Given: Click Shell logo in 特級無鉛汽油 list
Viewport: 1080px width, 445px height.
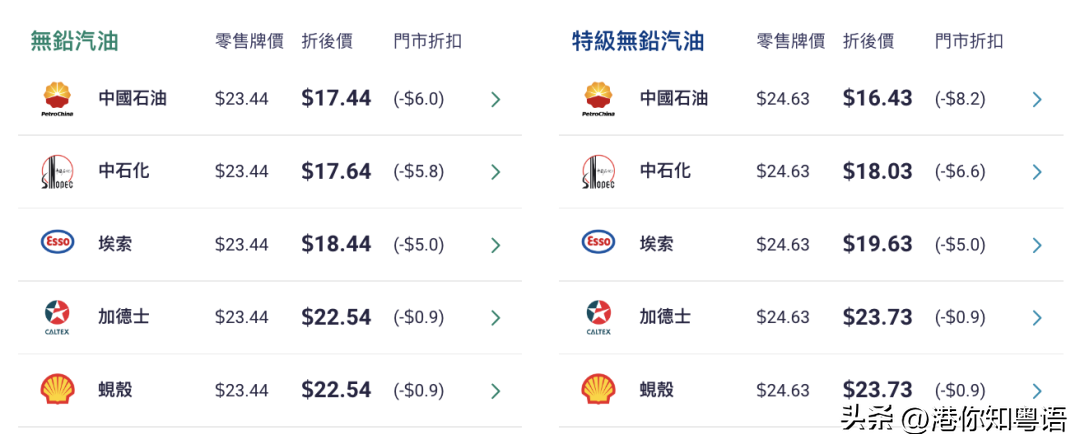Looking at the screenshot, I should click(x=599, y=389).
